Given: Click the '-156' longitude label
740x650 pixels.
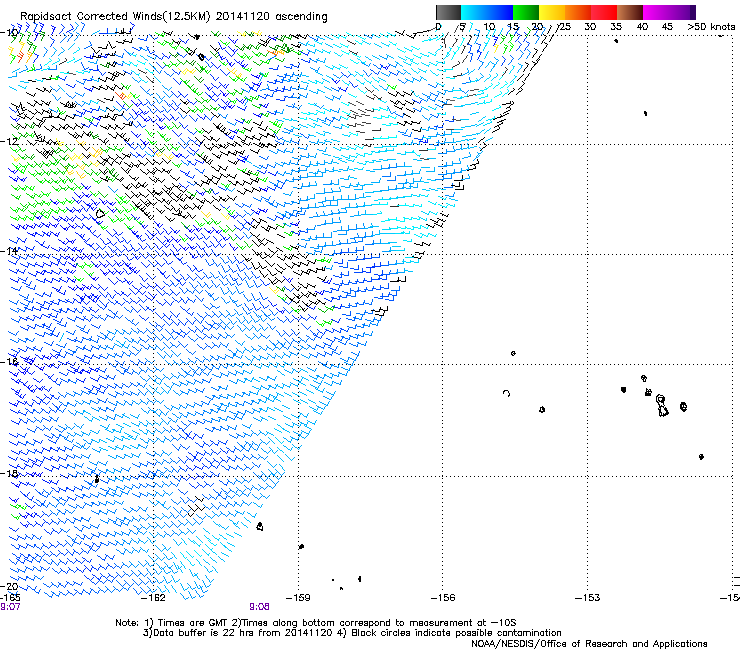Looking at the screenshot, I should [x=443, y=598].
